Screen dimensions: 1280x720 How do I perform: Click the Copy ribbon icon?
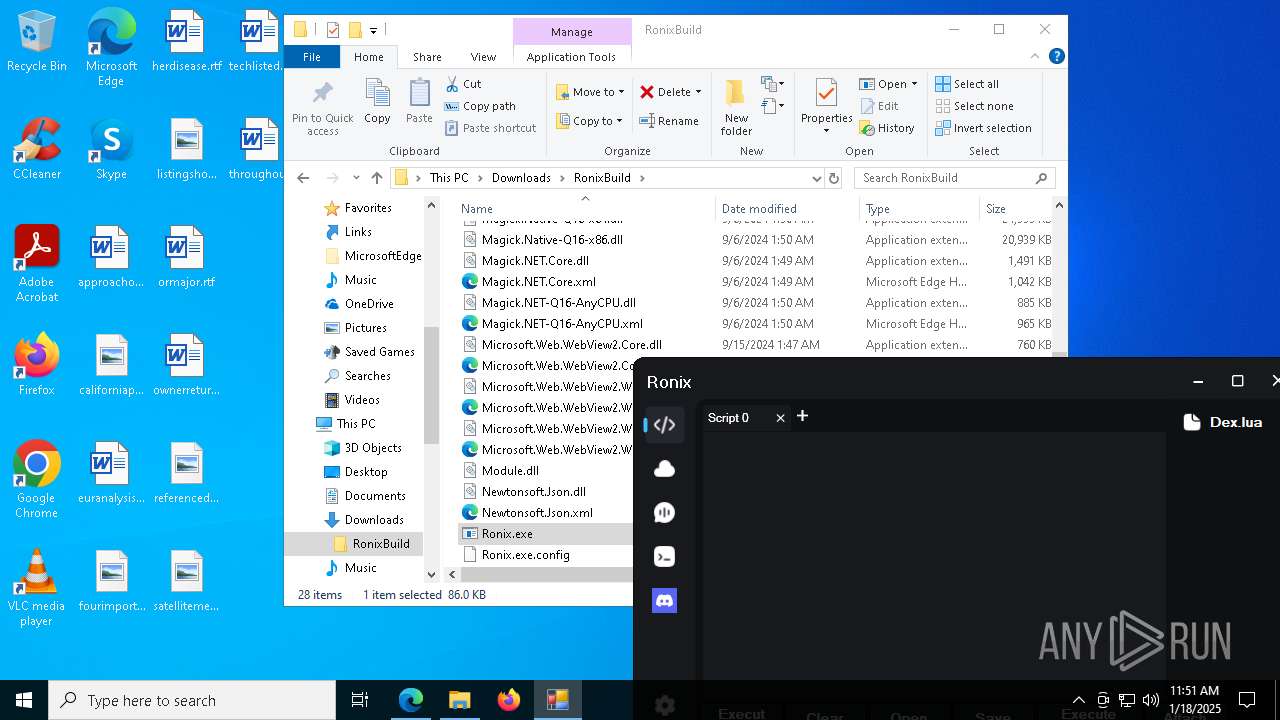point(377,102)
